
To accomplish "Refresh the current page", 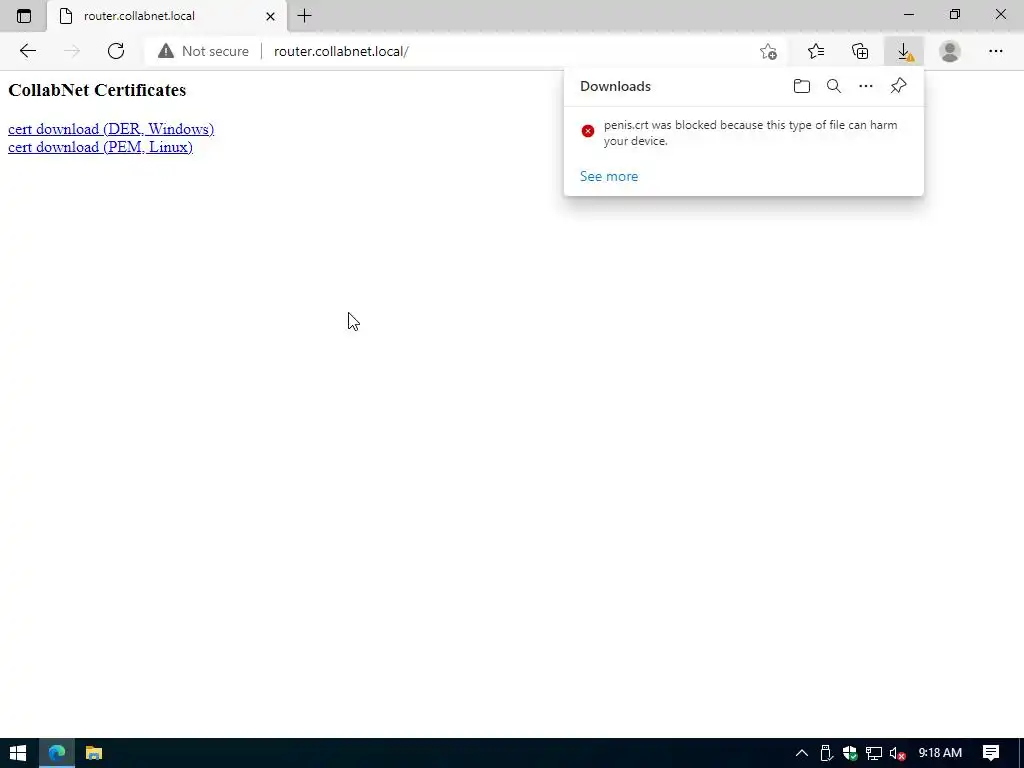I will coord(116,51).
